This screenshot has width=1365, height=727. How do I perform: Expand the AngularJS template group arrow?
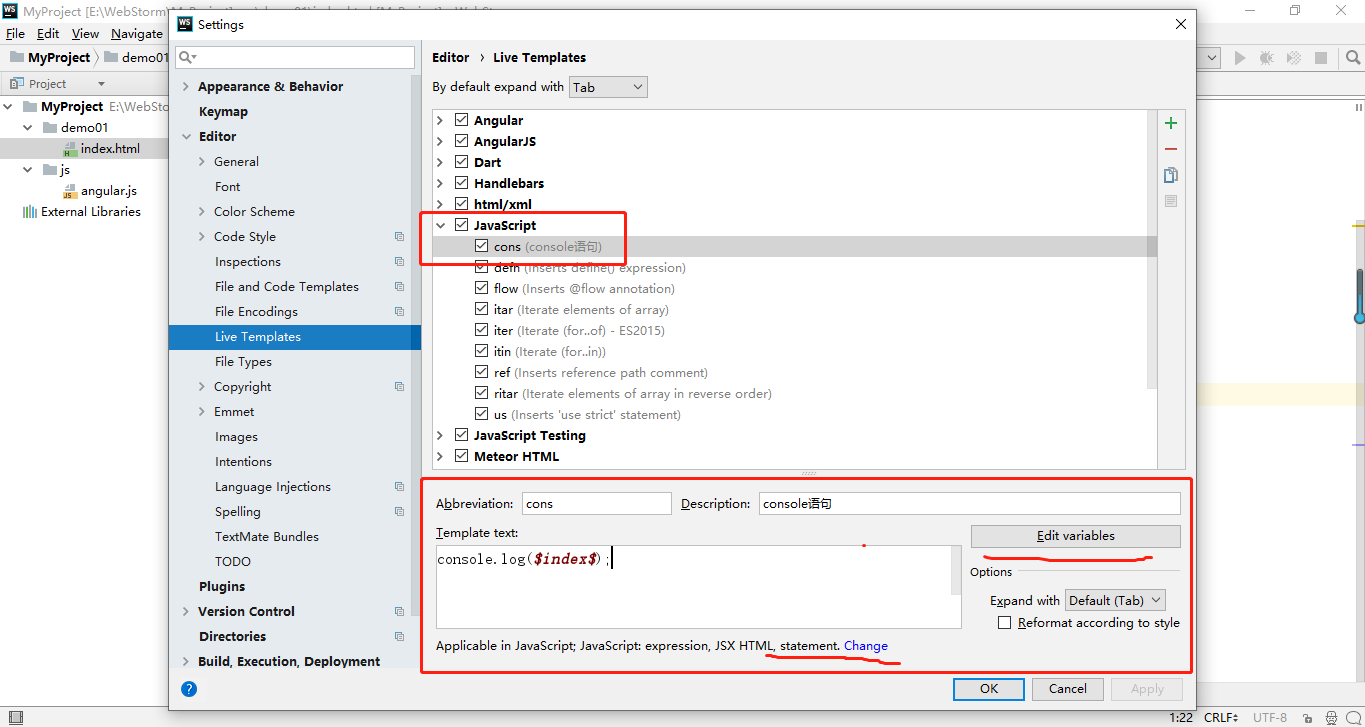pyautogui.click(x=440, y=141)
